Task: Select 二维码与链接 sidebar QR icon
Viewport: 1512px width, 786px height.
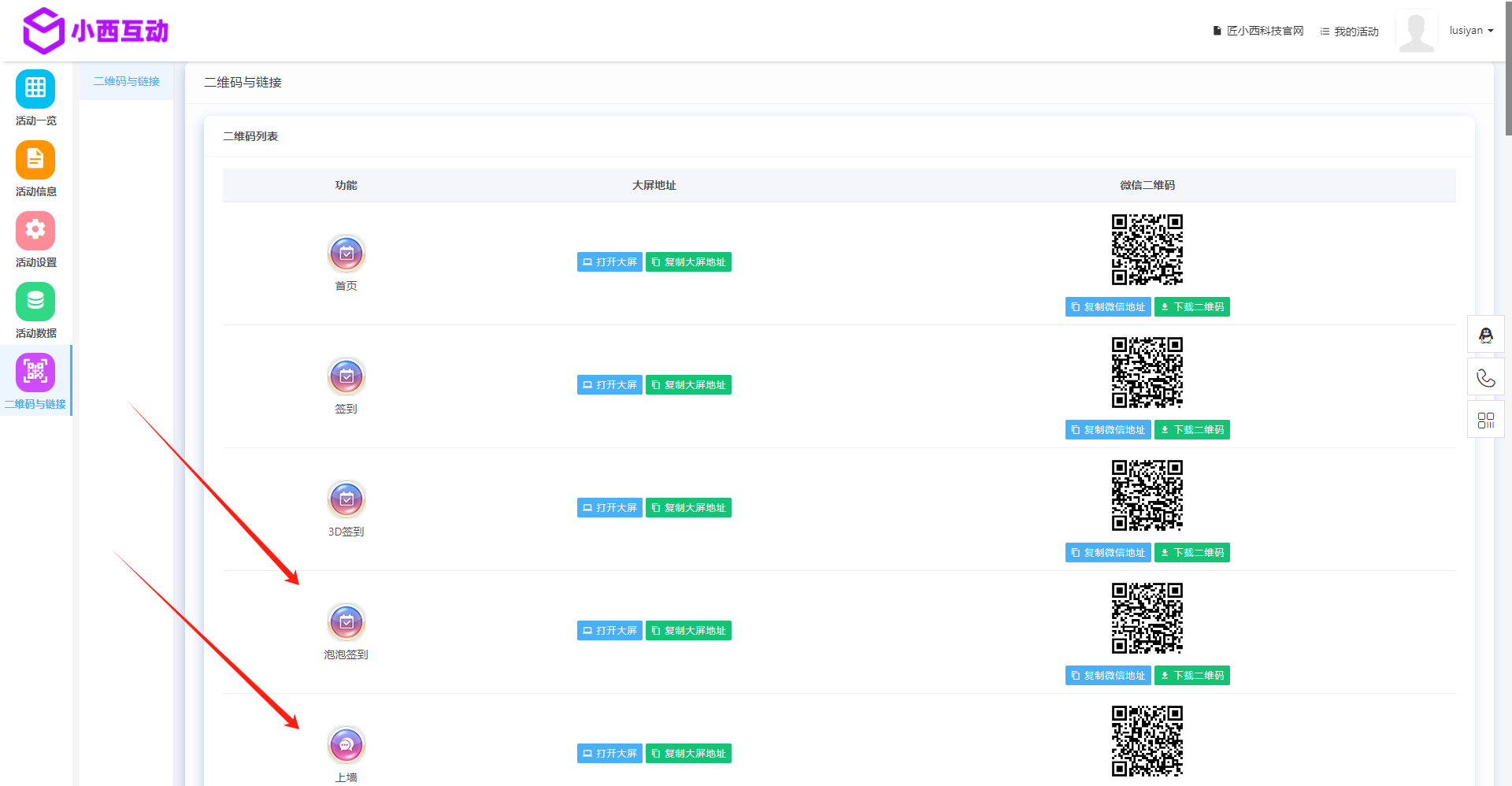Action: pyautogui.click(x=35, y=373)
